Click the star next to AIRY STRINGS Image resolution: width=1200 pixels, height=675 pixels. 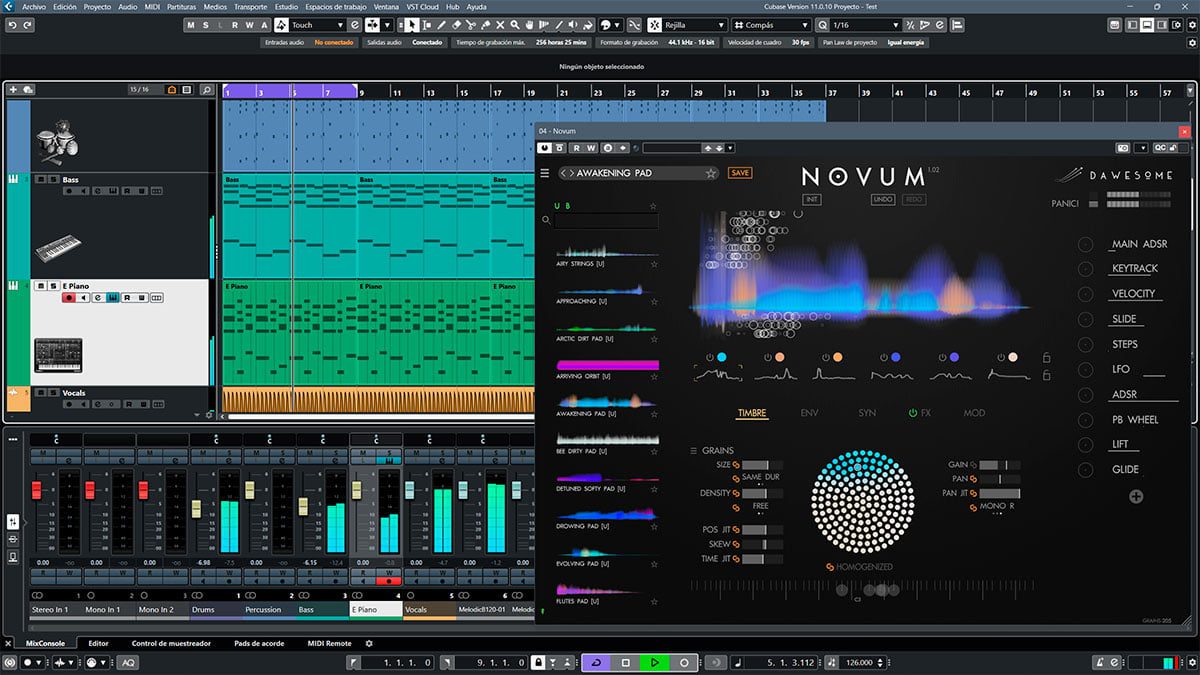click(x=653, y=264)
